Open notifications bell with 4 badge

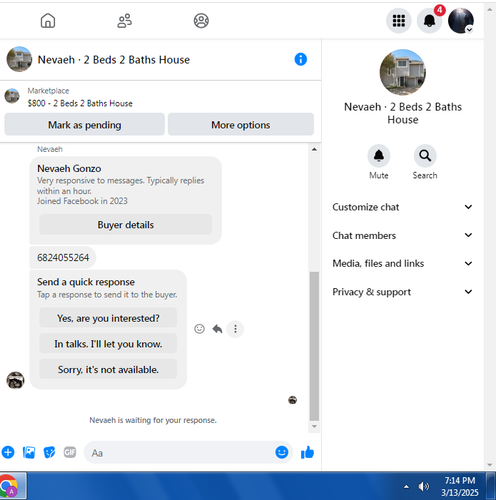pyautogui.click(x=429, y=21)
